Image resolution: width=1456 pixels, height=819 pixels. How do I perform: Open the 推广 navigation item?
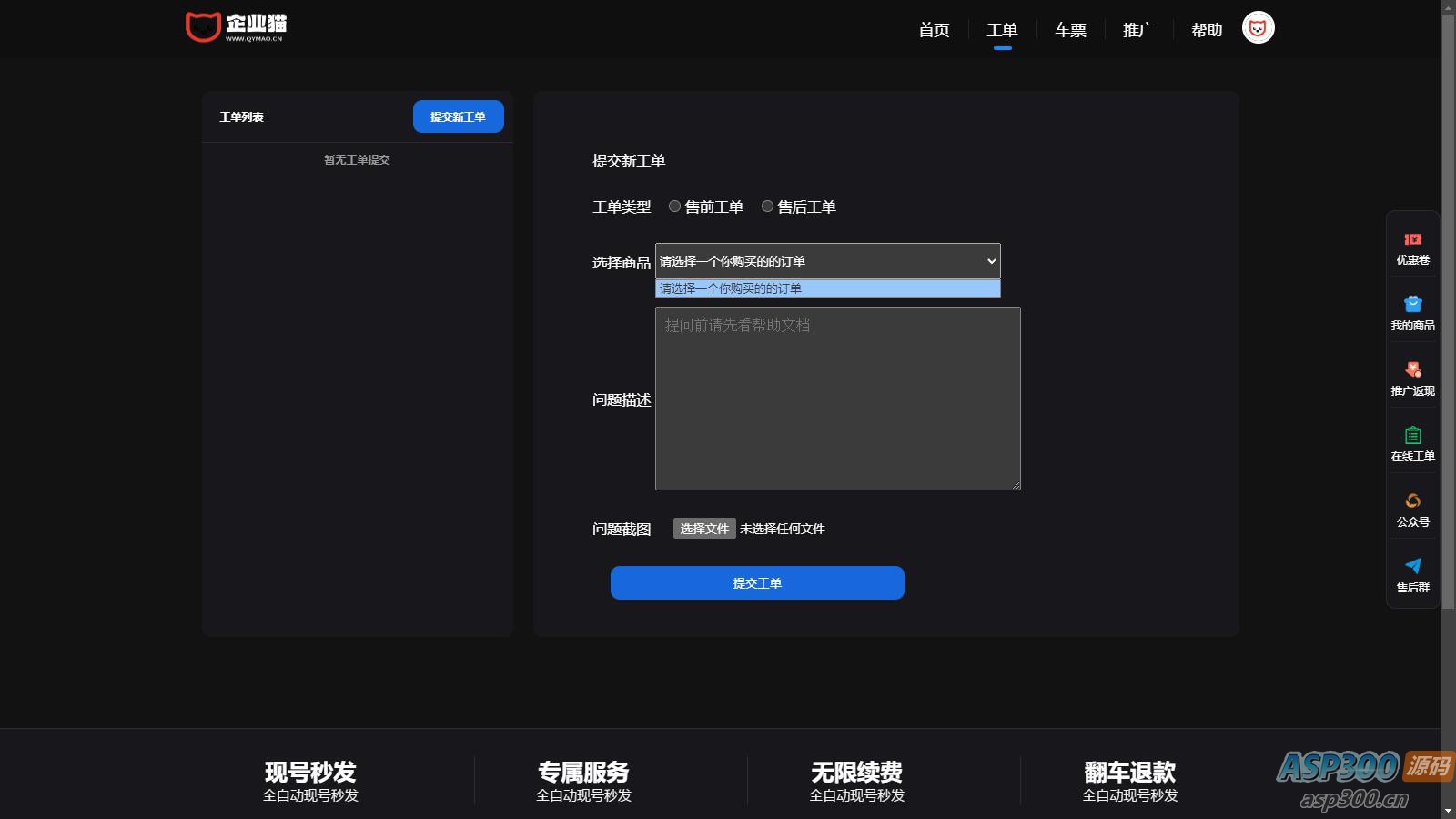click(1138, 30)
